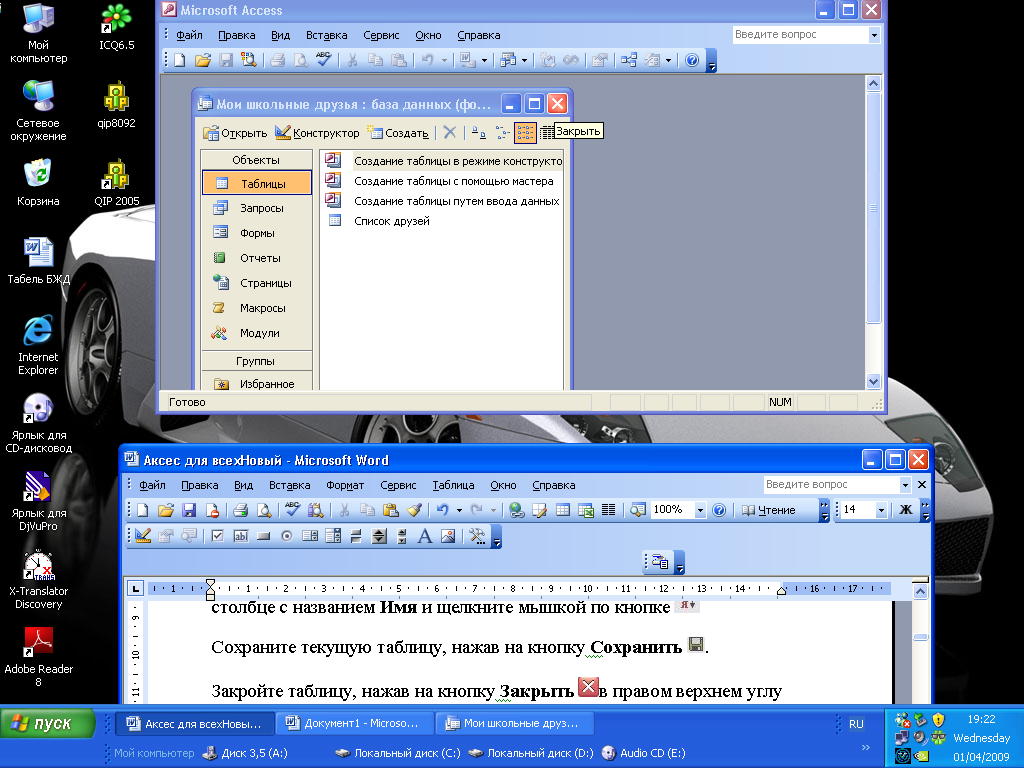1024x768 pixels.
Task: Click the file search icon in Access toolbar
Action: pos(249,61)
